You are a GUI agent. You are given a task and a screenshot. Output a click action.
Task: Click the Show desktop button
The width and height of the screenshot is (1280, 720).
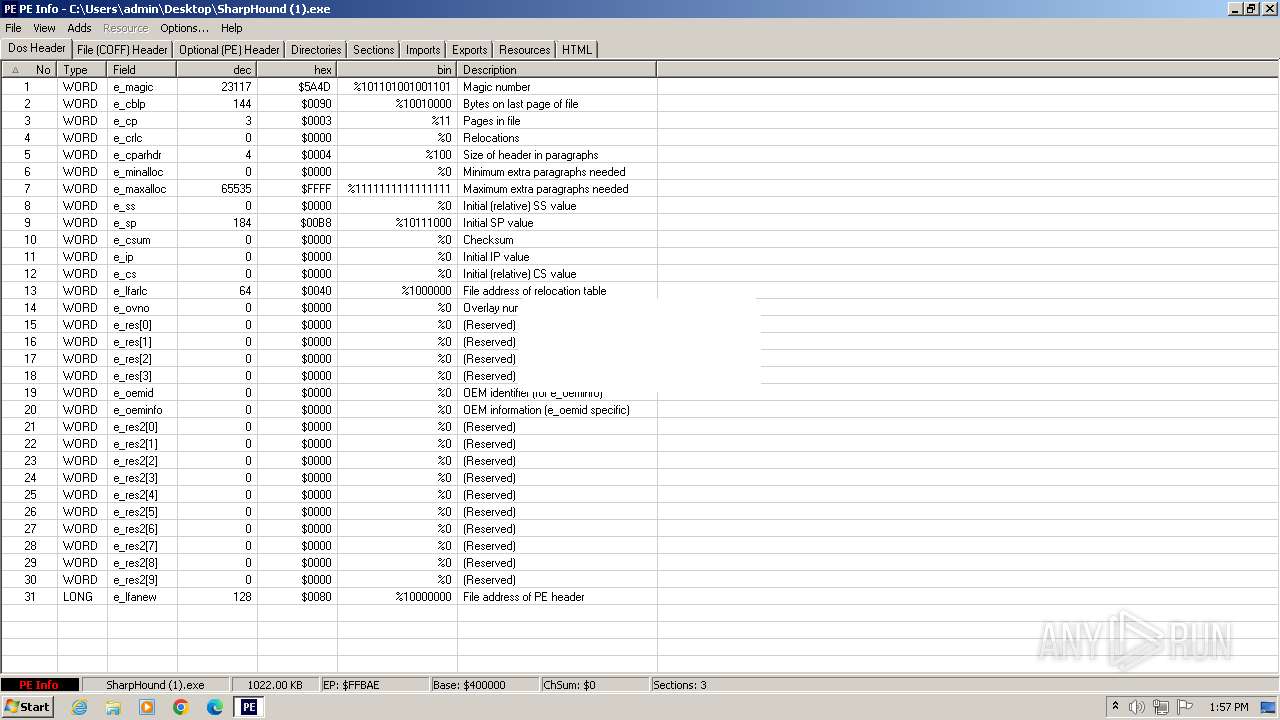coord(1270,707)
